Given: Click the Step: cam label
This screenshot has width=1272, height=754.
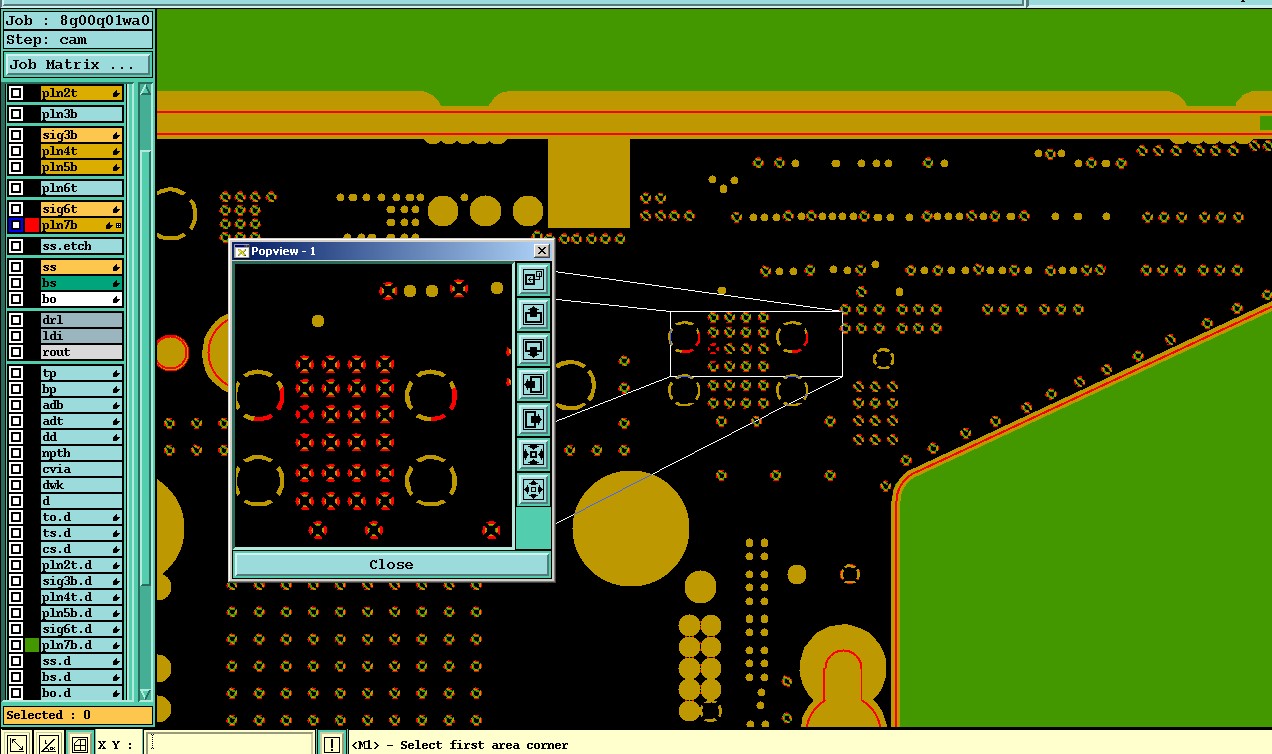Looking at the screenshot, I should point(78,40).
